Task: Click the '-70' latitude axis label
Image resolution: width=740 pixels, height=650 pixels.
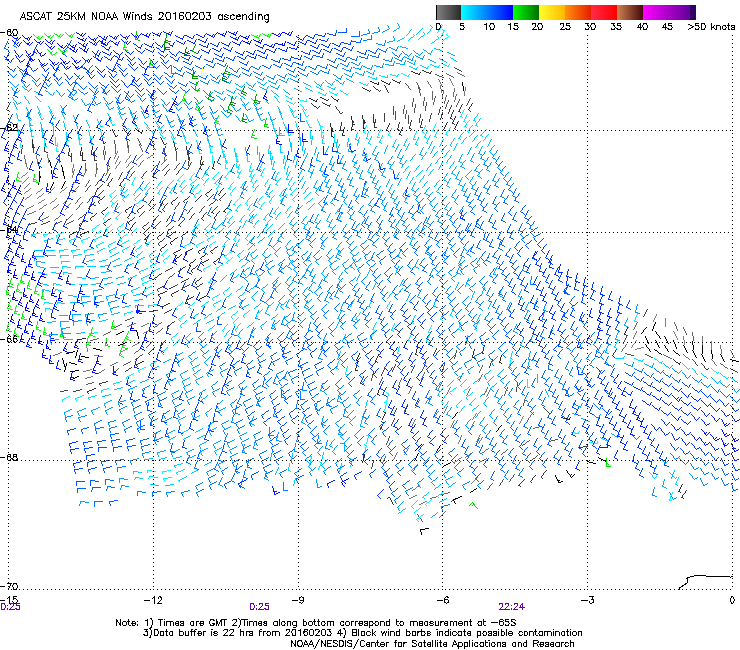Action: [9, 586]
